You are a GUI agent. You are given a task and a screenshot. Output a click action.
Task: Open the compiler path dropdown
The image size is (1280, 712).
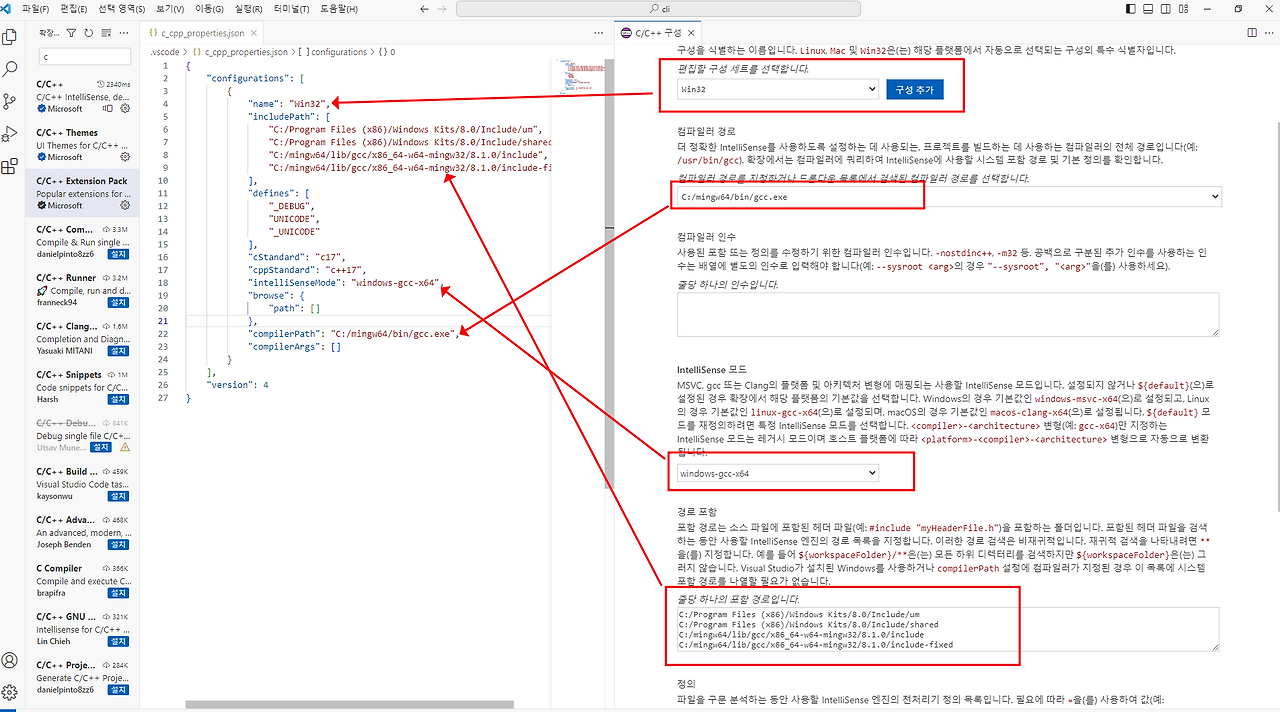pos(1213,196)
